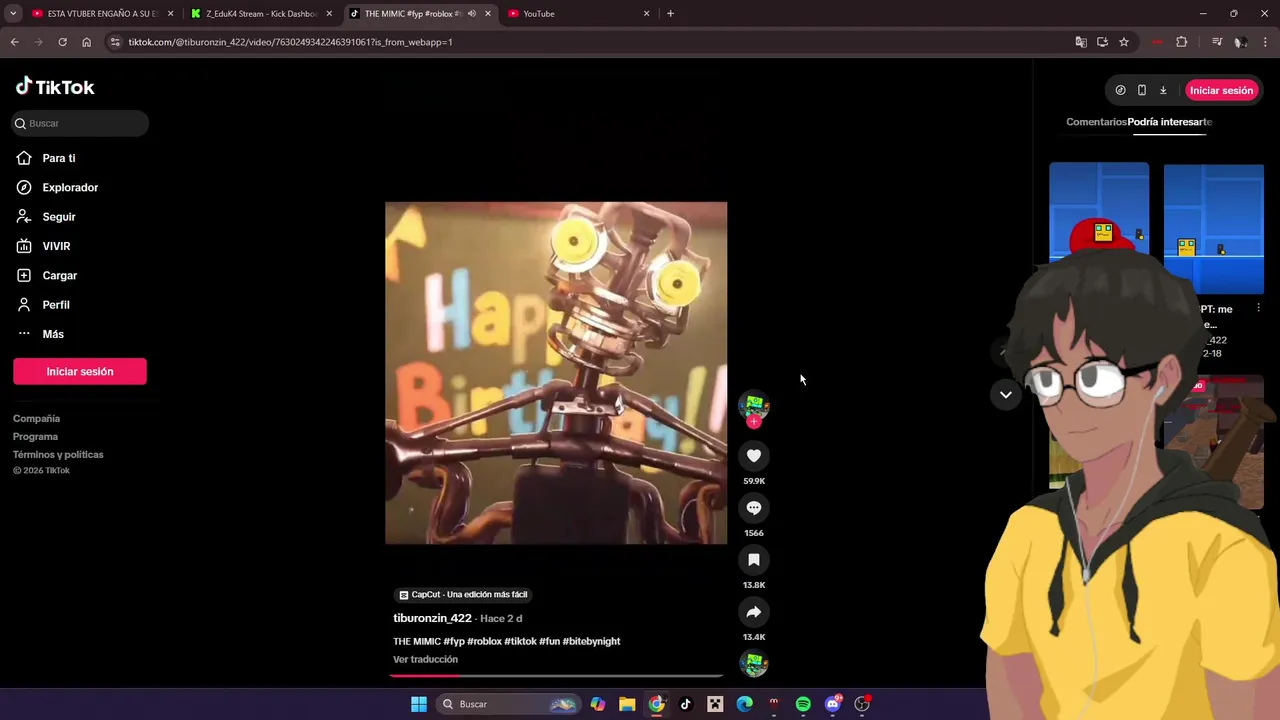This screenshot has width=1280, height=720.
Task: Share video using the arrow icon
Action: point(754,612)
